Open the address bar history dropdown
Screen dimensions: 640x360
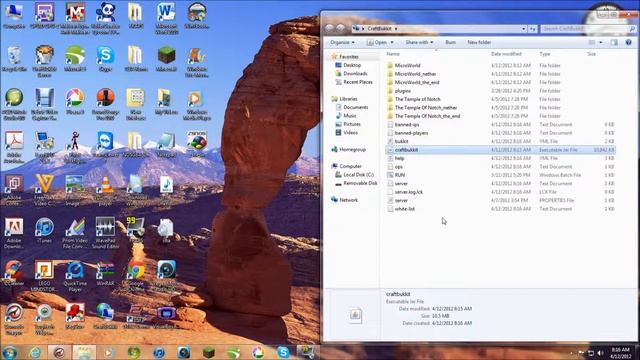[x=524, y=29]
